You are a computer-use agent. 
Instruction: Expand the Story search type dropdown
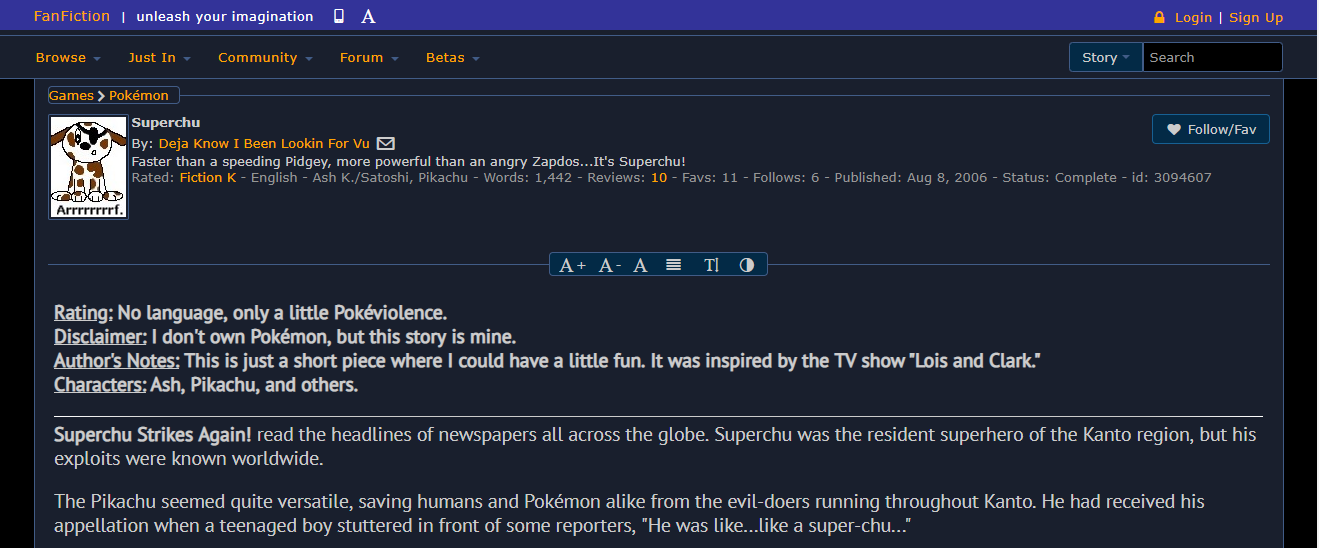1106,57
